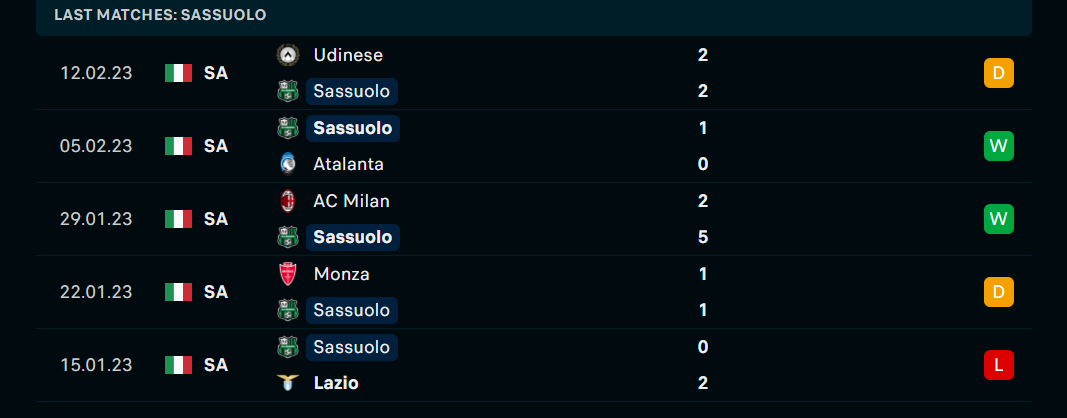Click the AC Milan club crest icon
Screen dimensions: 1067x418
[x=288, y=201]
